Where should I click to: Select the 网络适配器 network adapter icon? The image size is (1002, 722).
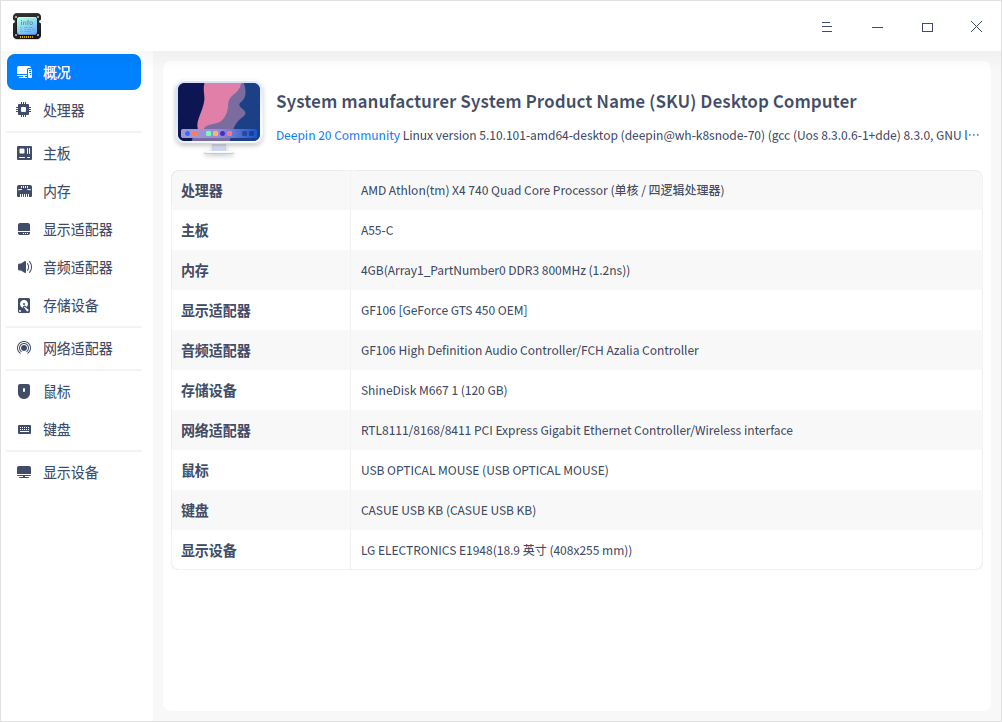point(23,348)
